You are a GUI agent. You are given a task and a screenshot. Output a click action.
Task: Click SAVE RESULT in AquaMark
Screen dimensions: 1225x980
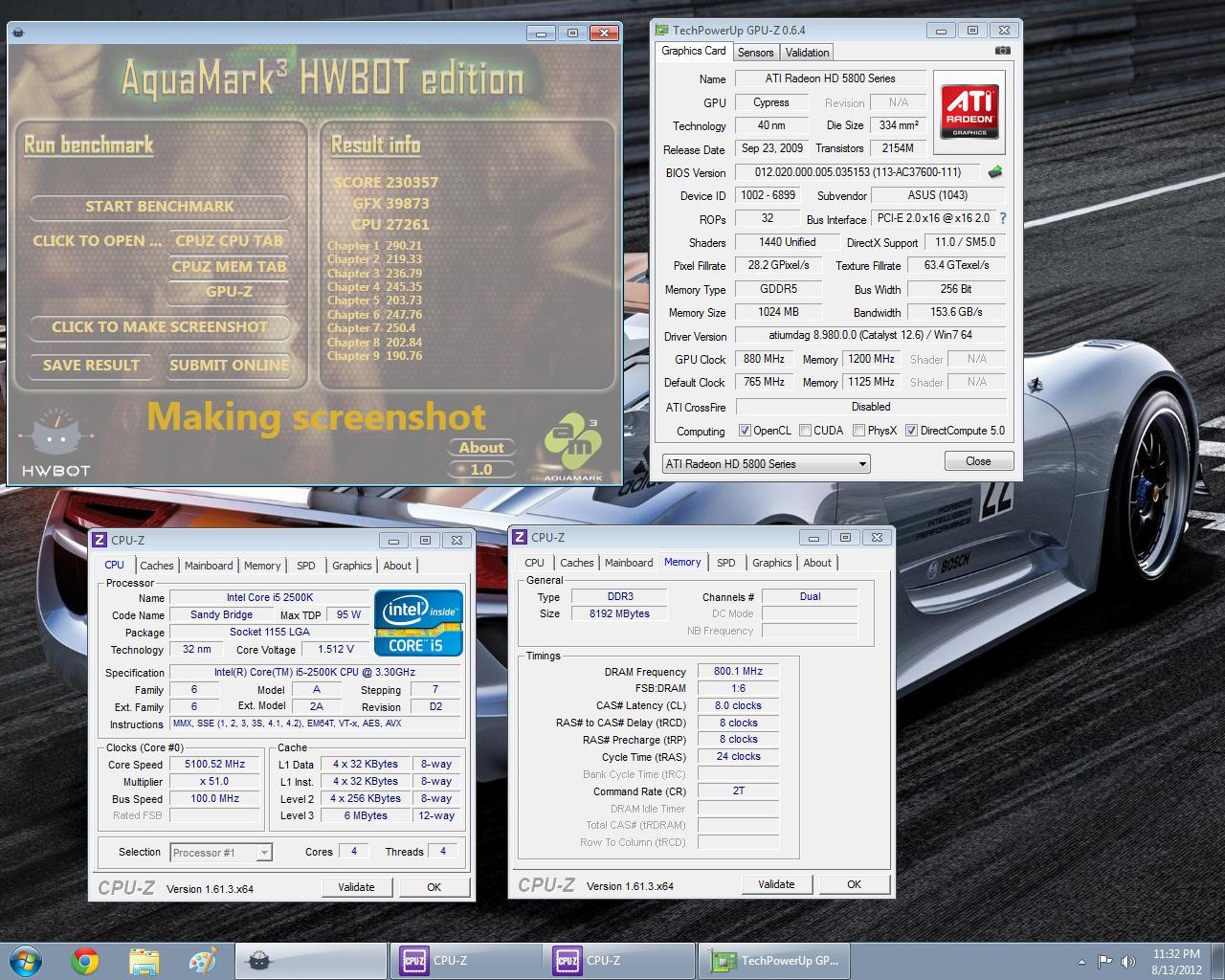coord(91,365)
